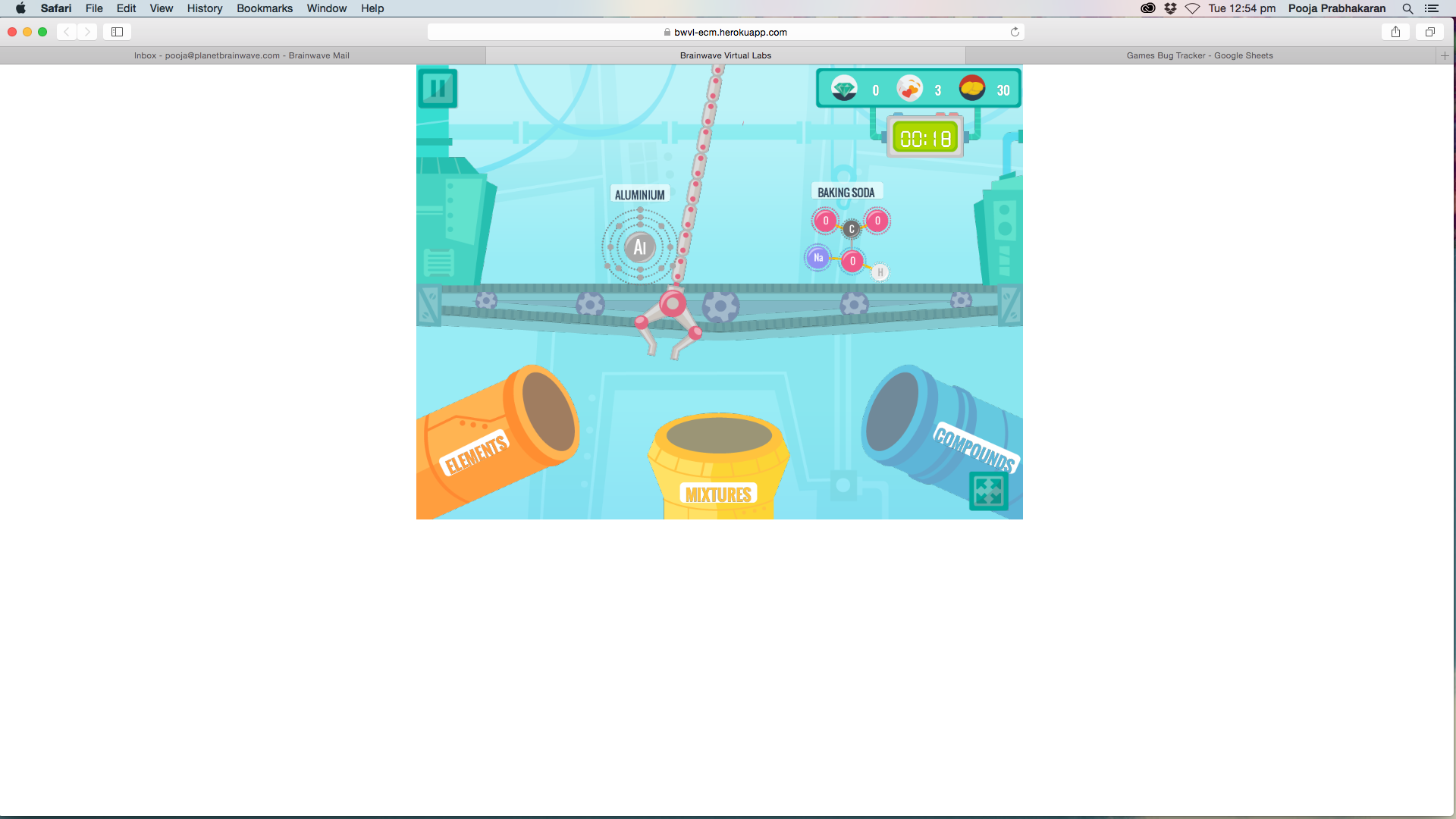This screenshot has height=819, width=1456.
Task: Click the diamond score icon
Action: click(844, 89)
